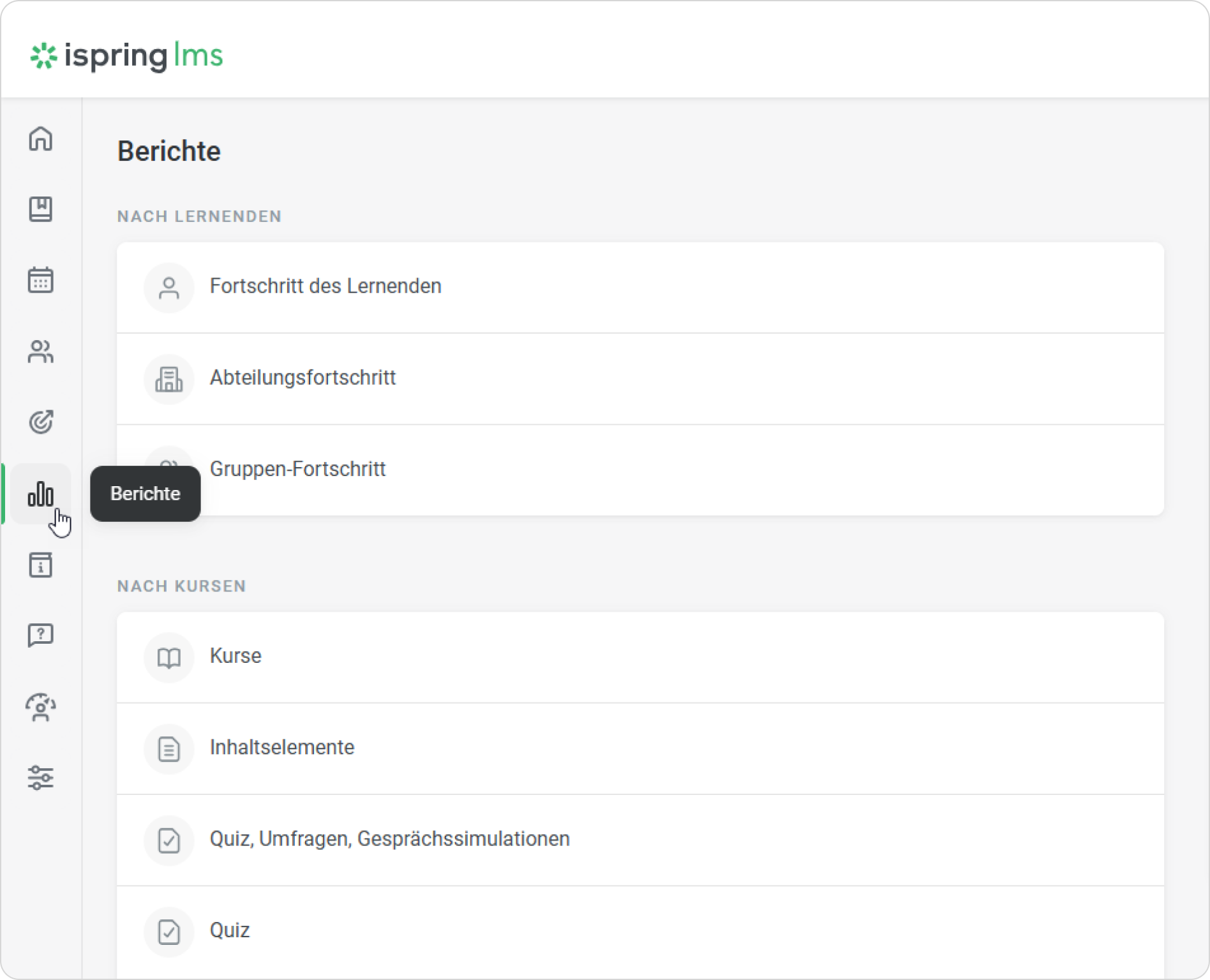
Task: Click the target goal icon in sidebar
Action: tap(41, 422)
